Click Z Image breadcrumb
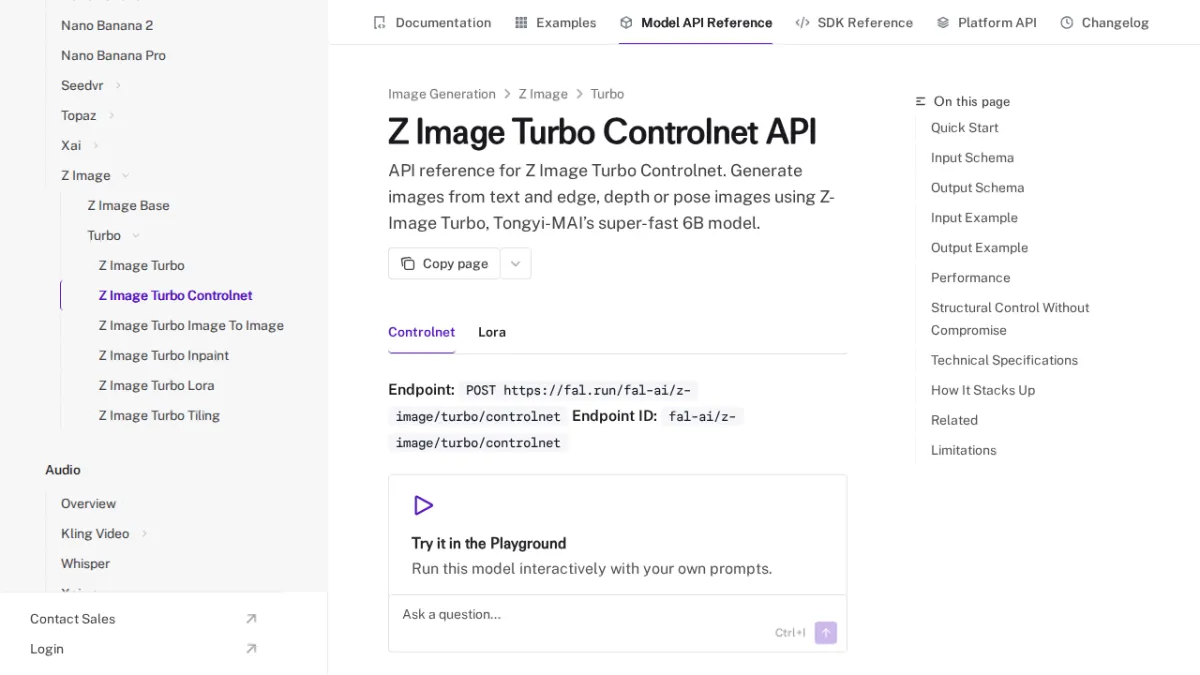 click(x=543, y=94)
